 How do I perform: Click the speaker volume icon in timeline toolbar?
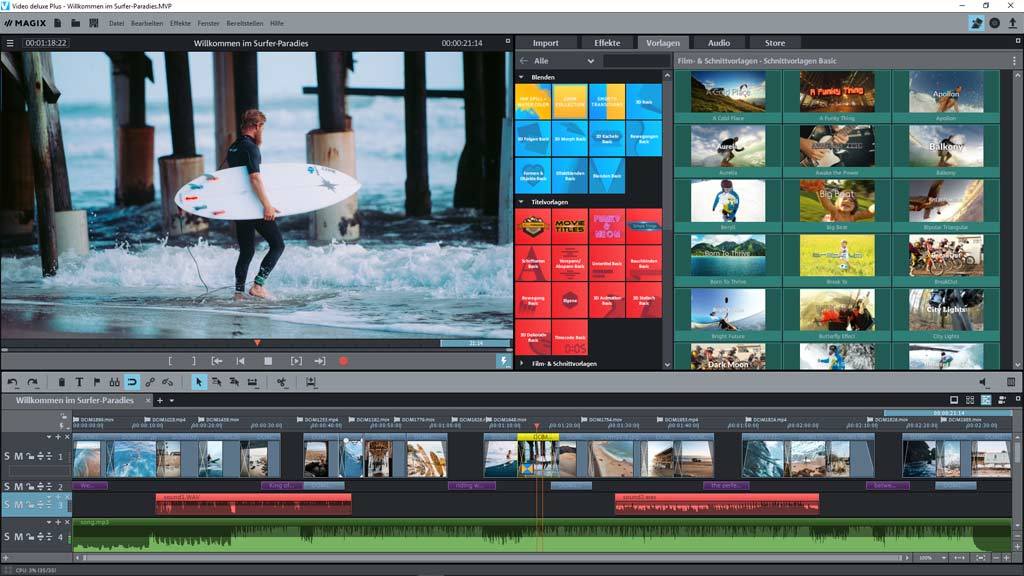point(983,382)
